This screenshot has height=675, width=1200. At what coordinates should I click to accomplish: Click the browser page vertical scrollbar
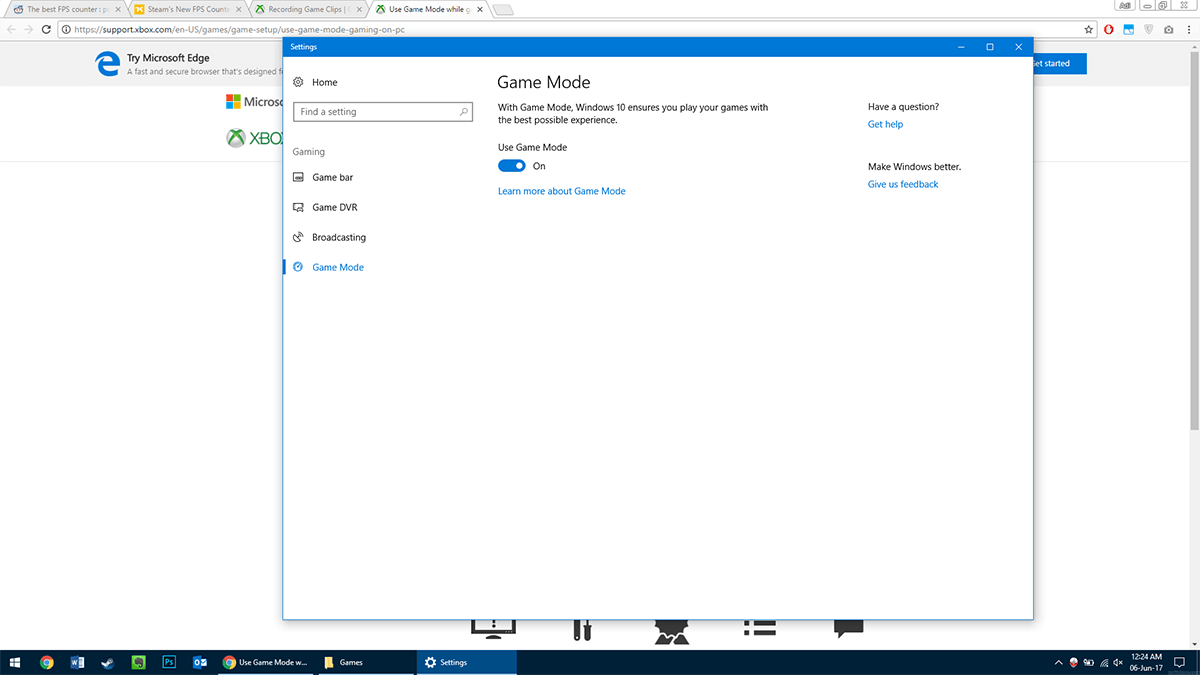[1195, 240]
